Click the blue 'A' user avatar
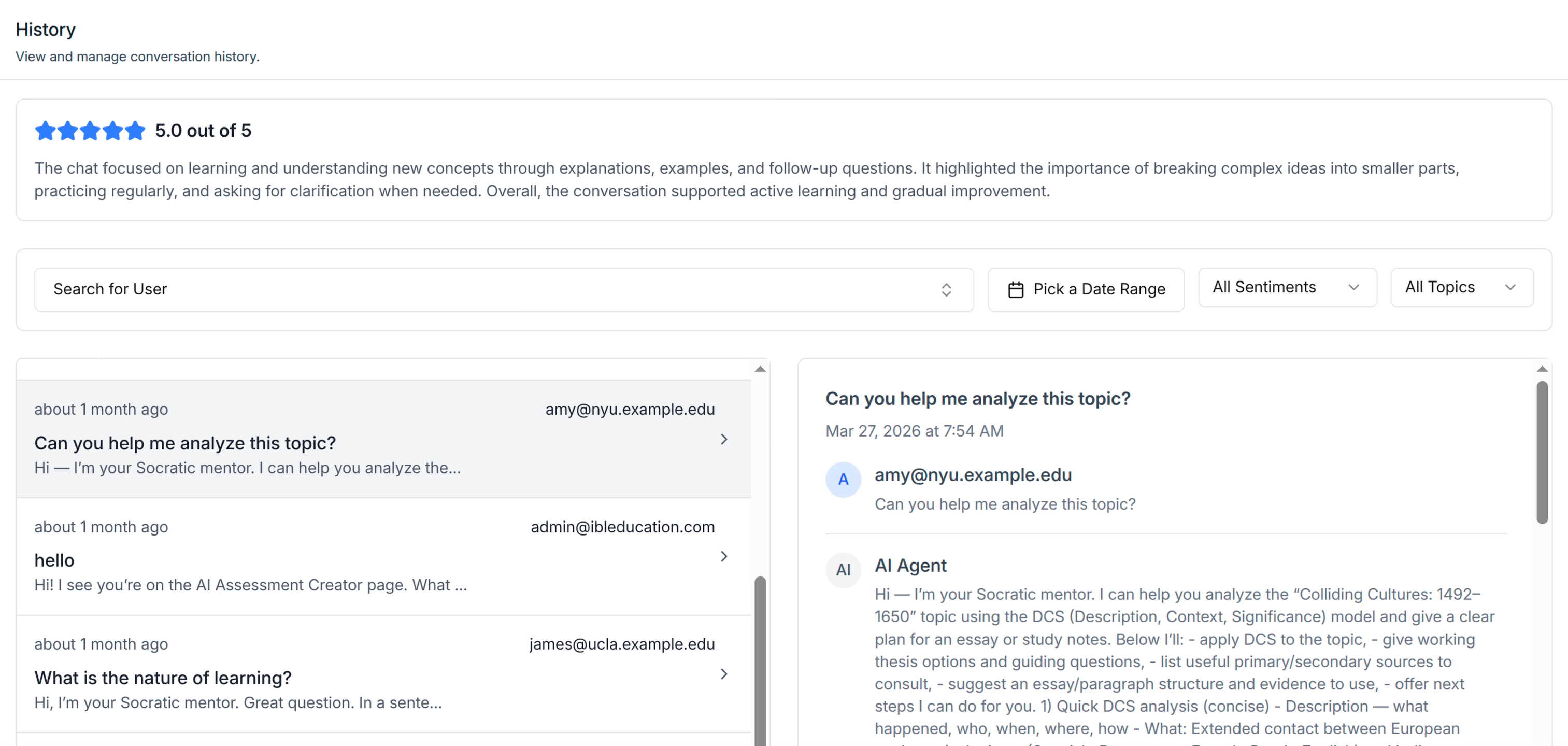 point(843,479)
